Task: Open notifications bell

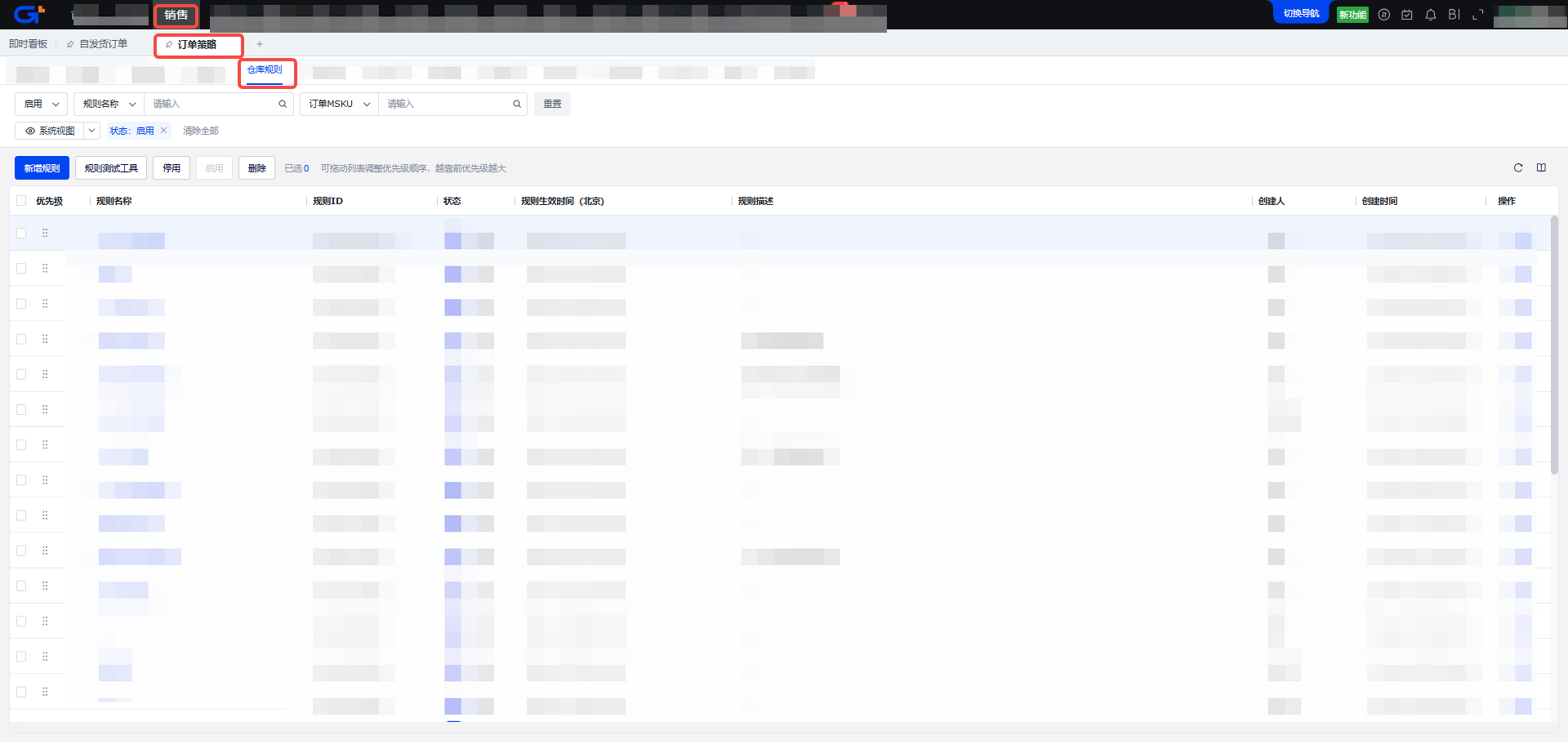Action: tap(1431, 15)
